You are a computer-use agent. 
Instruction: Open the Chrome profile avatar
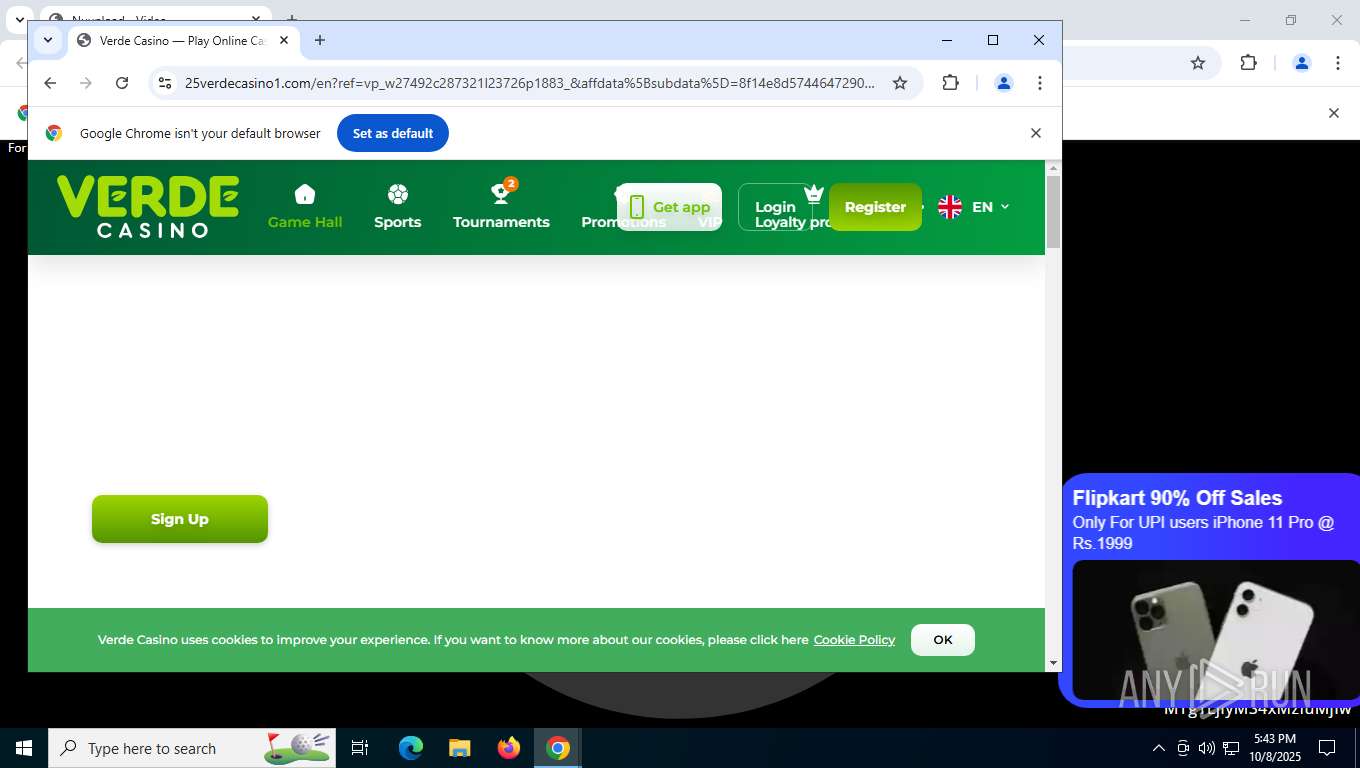(x=1004, y=83)
